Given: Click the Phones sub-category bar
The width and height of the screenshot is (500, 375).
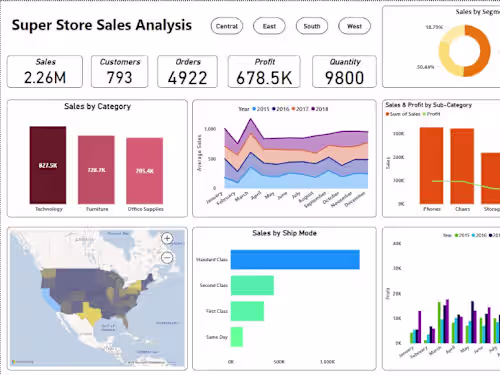Looking at the screenshot, I should pyautogui.click(x=431, y=165).
